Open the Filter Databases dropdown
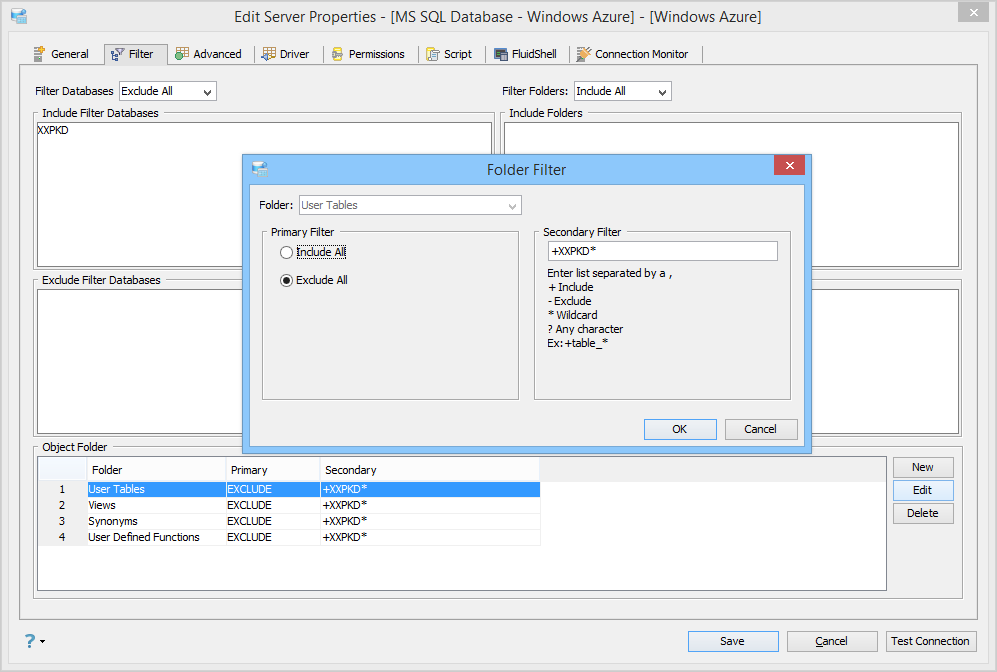Viewport: 997px width, 672px height. click(168, 92)
